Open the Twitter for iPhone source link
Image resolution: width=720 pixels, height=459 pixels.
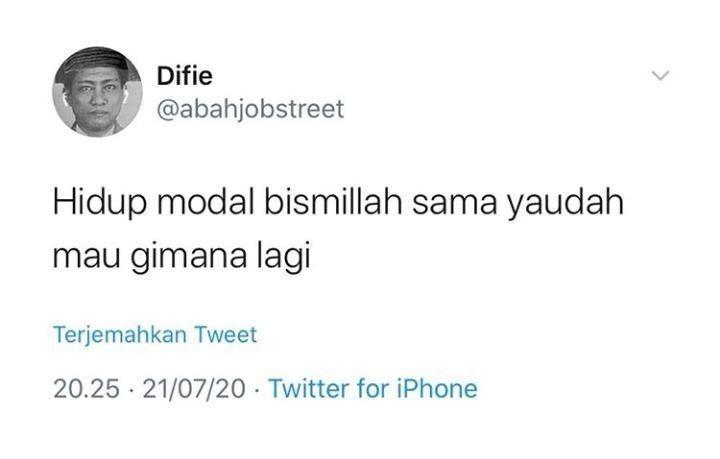click(373, 388)
